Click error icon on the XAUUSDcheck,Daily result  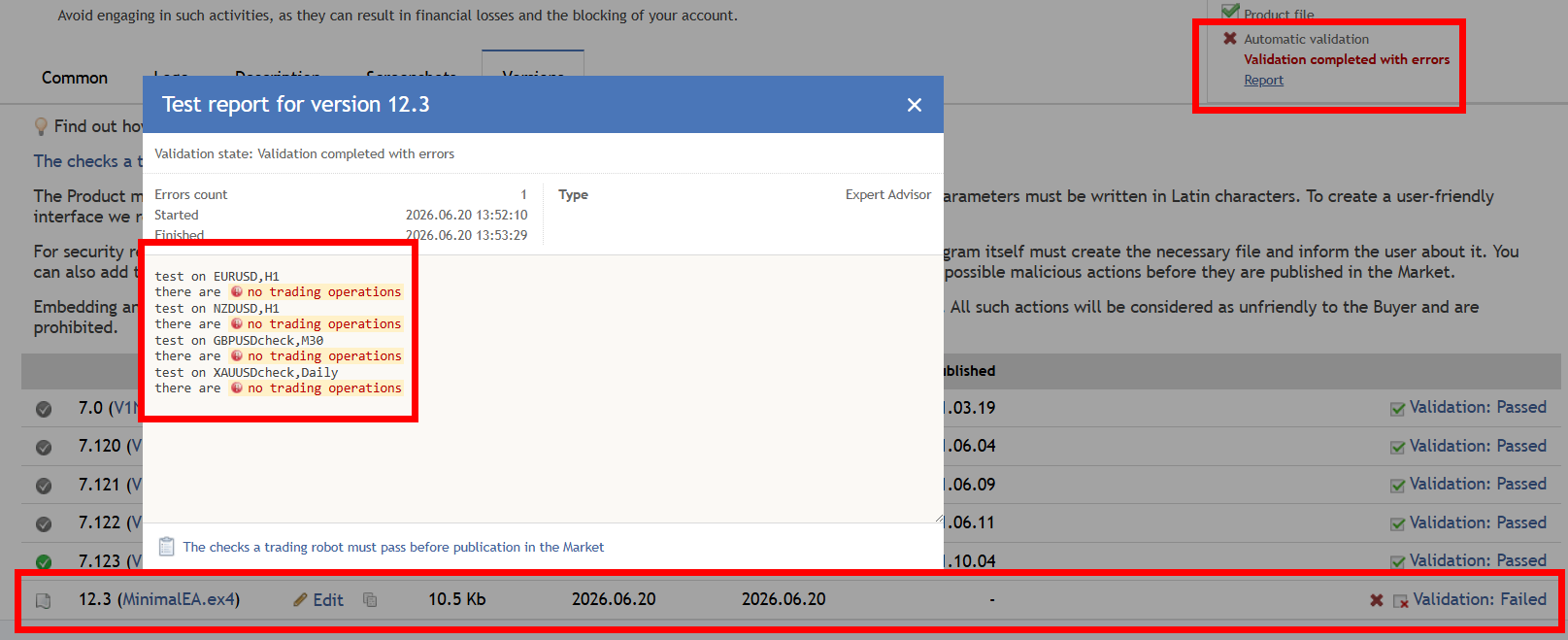pos(236,387)
